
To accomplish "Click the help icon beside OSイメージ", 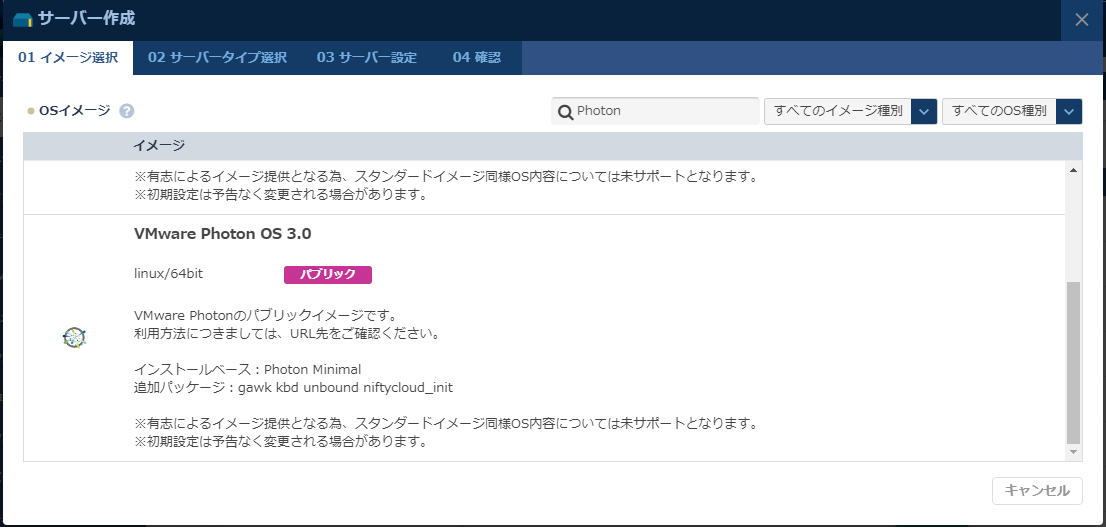I will tap(127, 111).
